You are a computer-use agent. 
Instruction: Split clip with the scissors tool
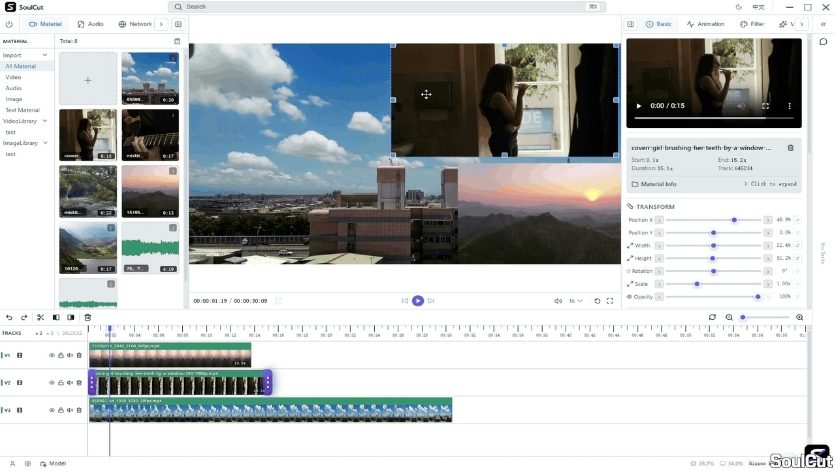(x=41, y=317)
